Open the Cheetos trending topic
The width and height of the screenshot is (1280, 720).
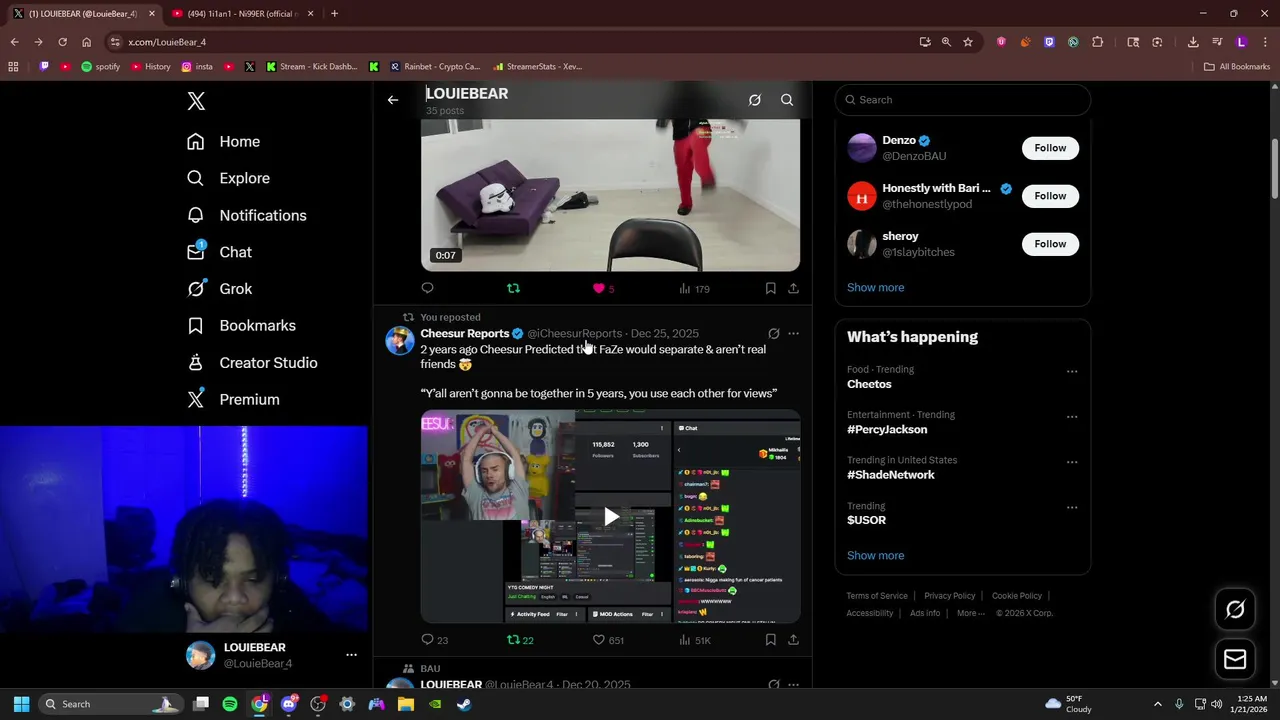click(869, 384)
